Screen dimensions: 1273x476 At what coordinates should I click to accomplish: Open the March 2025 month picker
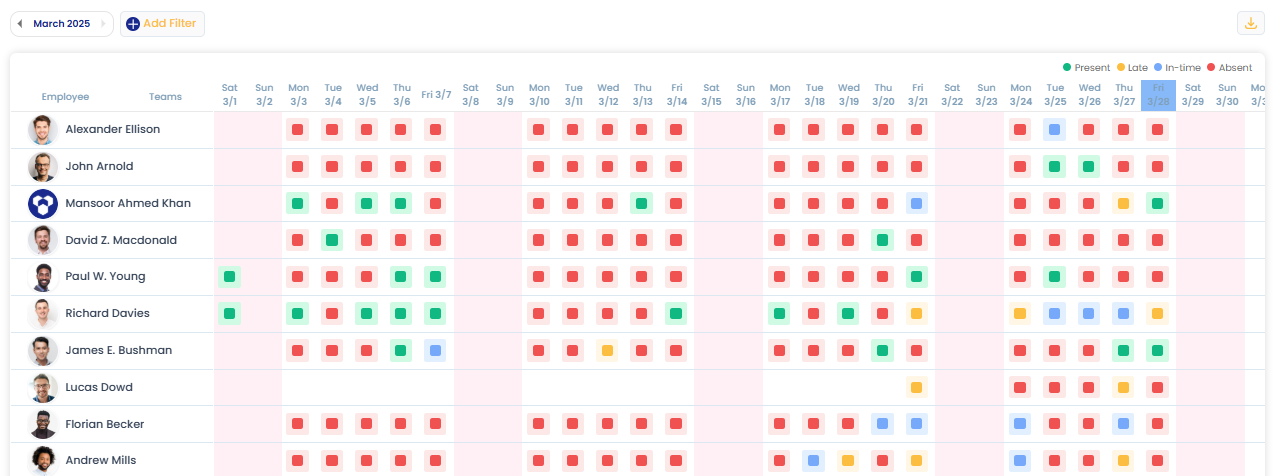pos(61,24)
